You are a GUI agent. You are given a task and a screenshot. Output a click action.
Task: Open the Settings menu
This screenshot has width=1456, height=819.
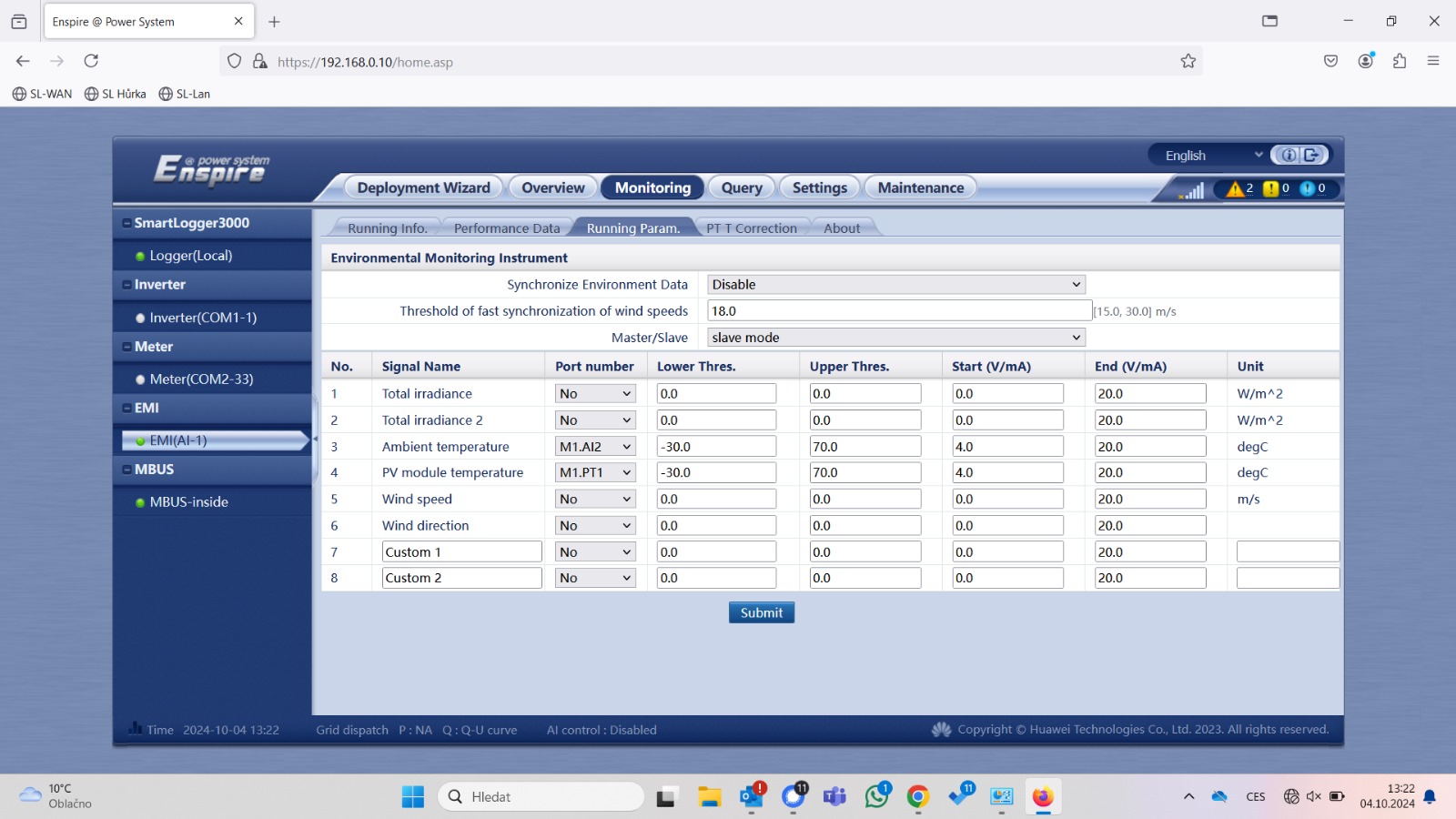(820, 187)
